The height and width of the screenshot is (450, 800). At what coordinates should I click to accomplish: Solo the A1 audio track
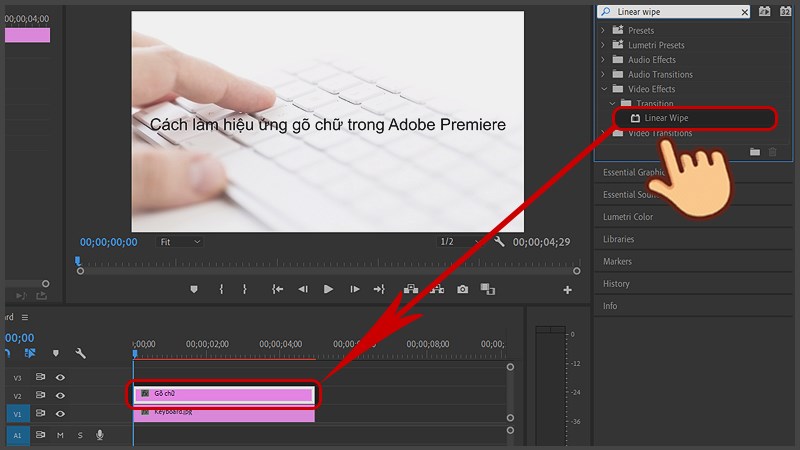tap(80, 435)
